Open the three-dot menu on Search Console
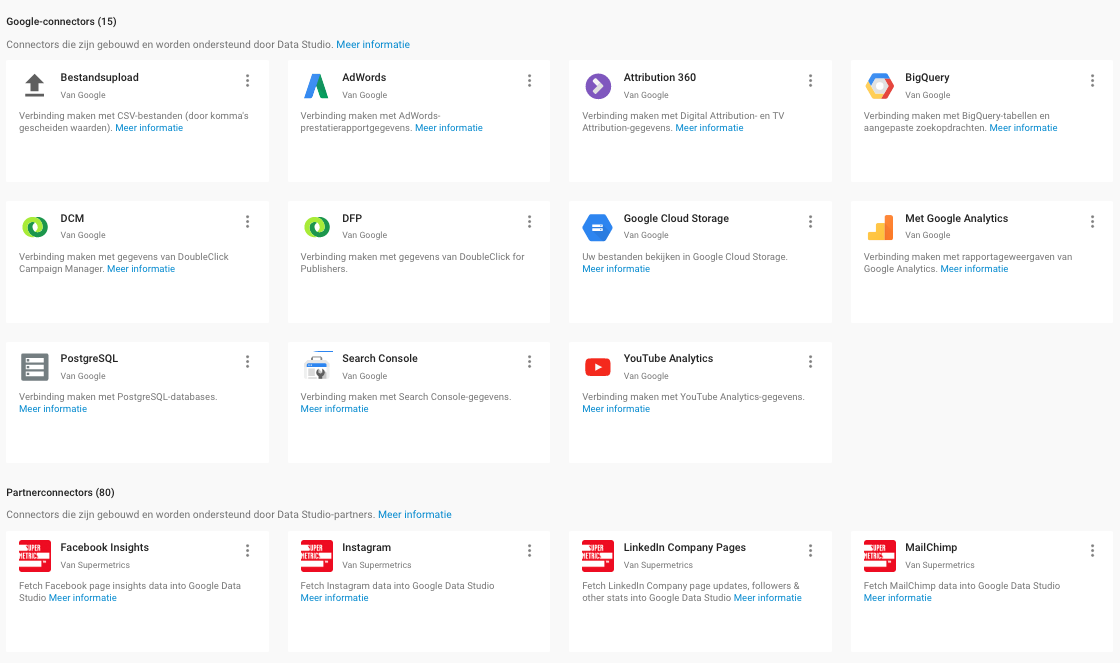 point(529,362)
